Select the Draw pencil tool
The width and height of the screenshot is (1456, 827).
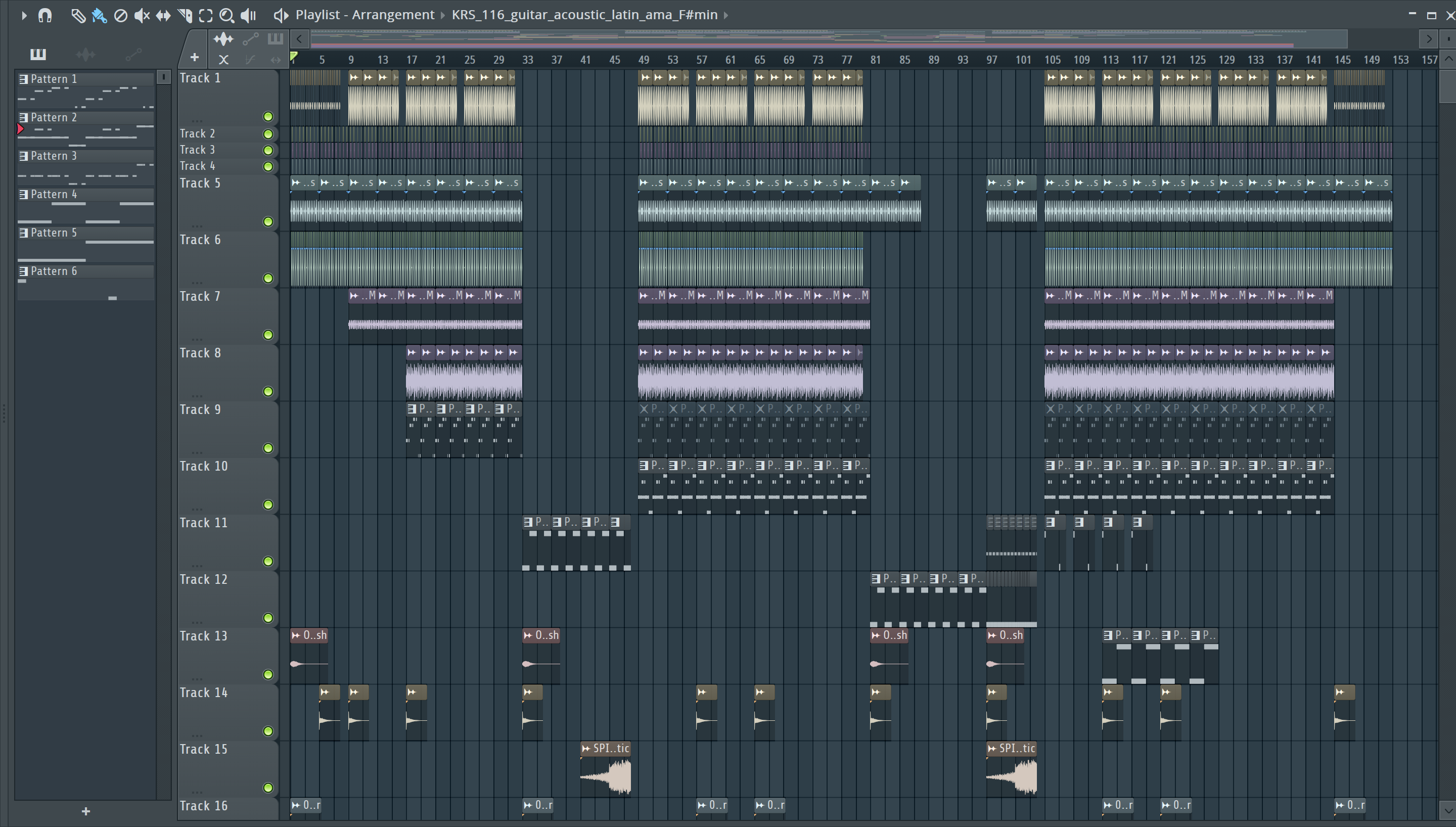click(x=78, y=15)
